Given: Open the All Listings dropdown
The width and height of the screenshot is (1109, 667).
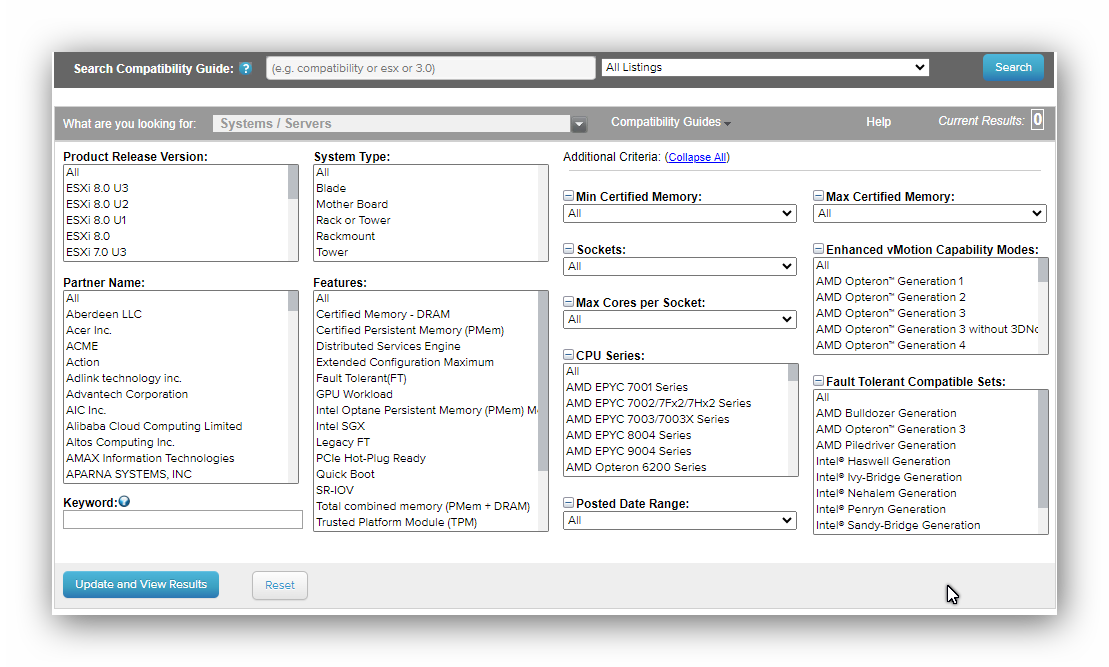Looking at the screenshot, I should pos(765,67).
